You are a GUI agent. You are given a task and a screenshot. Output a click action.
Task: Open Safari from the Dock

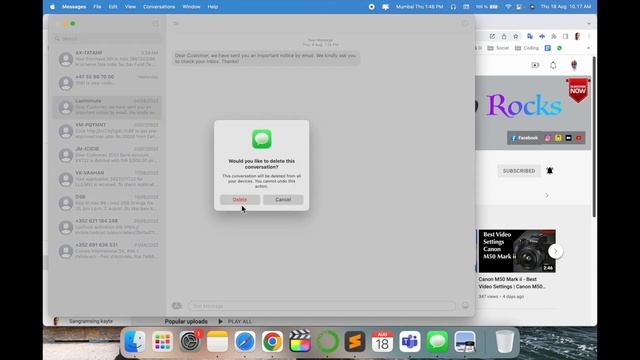pos(245,341)
